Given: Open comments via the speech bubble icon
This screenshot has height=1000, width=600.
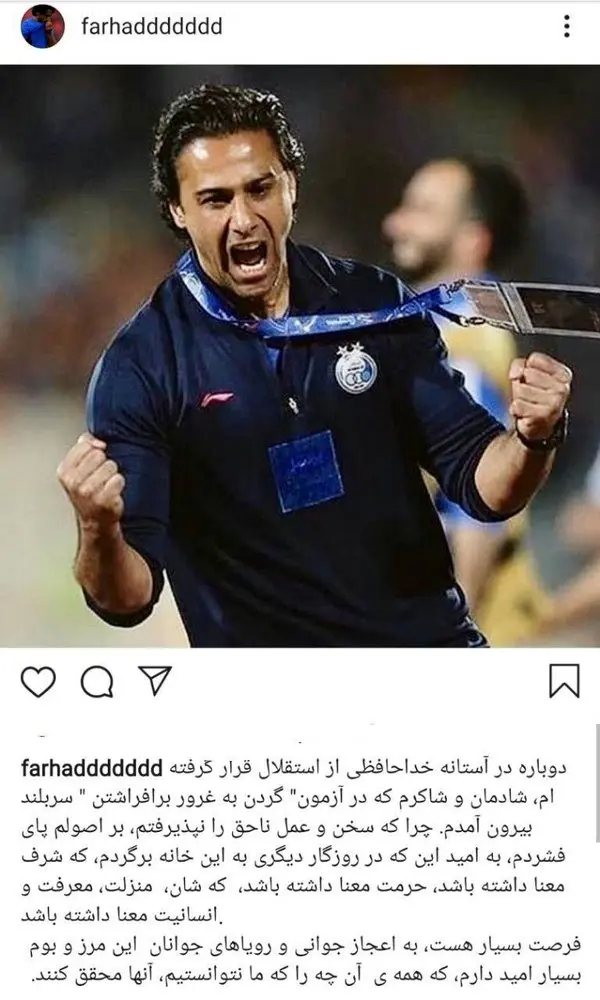Looking at the screenshot, I should tap(97, 681).
